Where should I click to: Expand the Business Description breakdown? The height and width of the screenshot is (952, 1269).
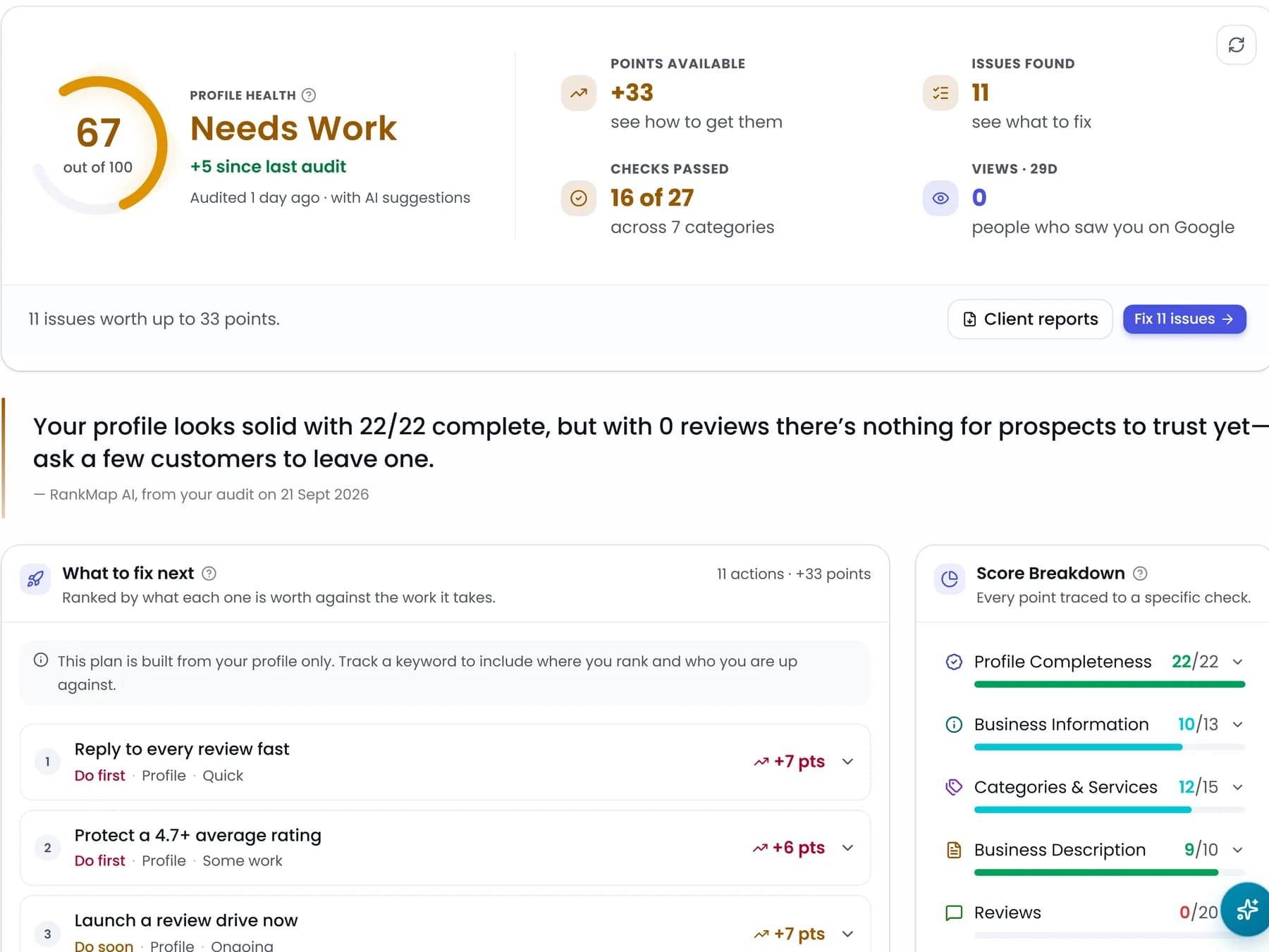[1237, 850]
